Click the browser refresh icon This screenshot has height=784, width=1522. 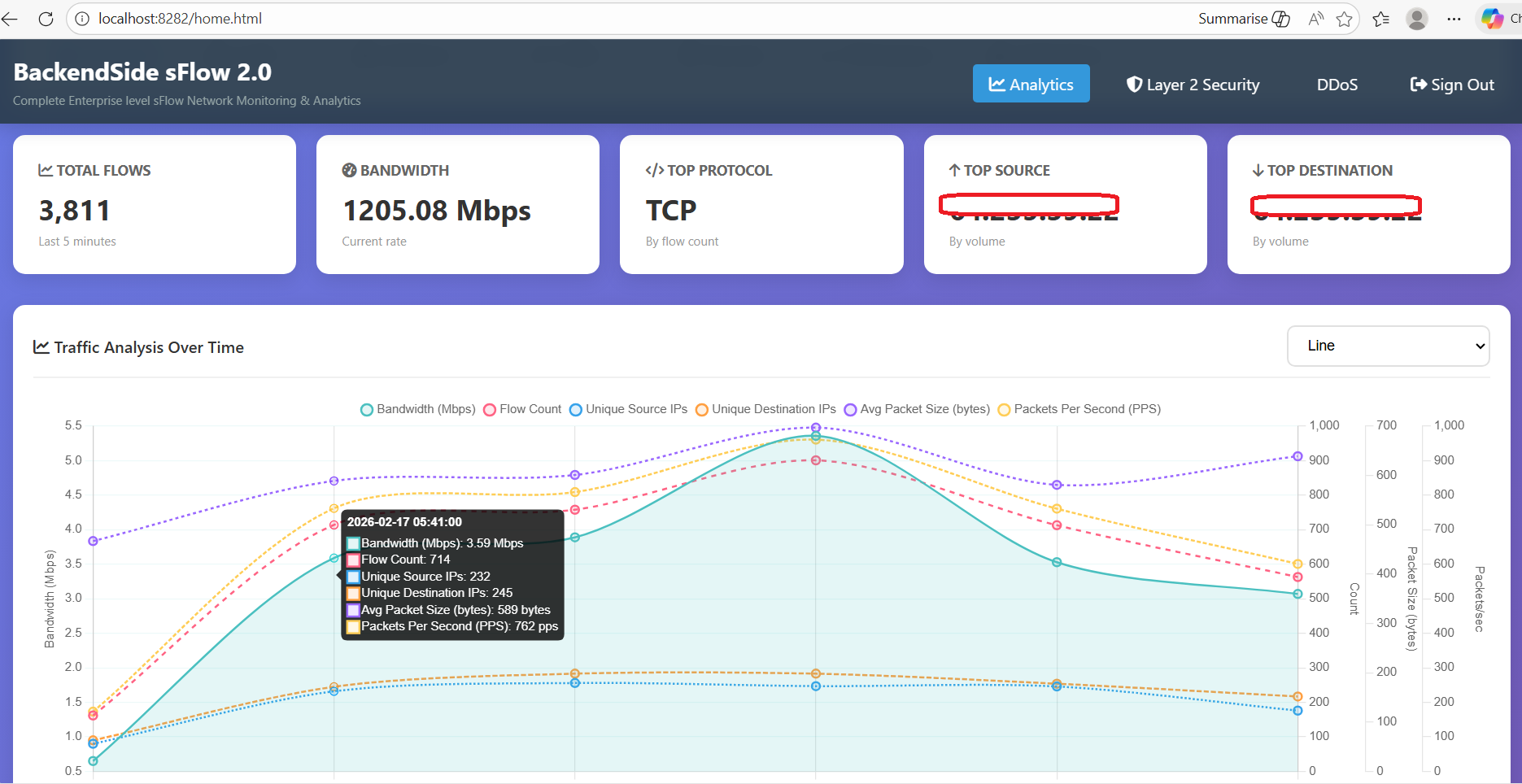46,19
